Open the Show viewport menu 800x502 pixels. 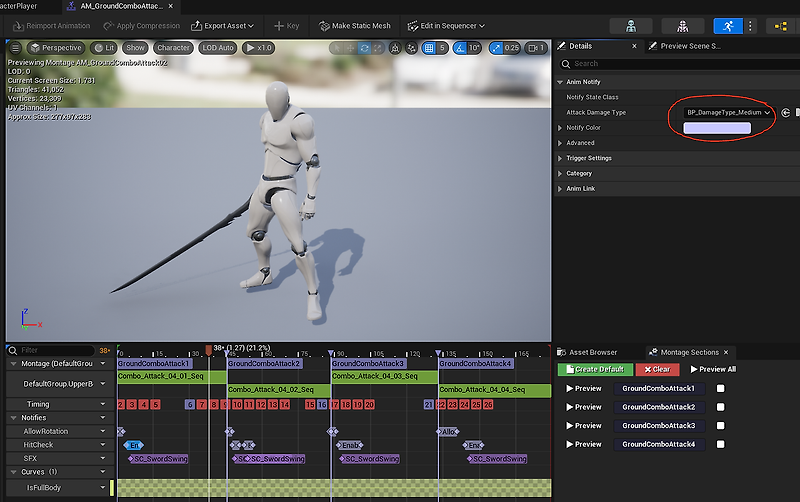coord(135,48)
